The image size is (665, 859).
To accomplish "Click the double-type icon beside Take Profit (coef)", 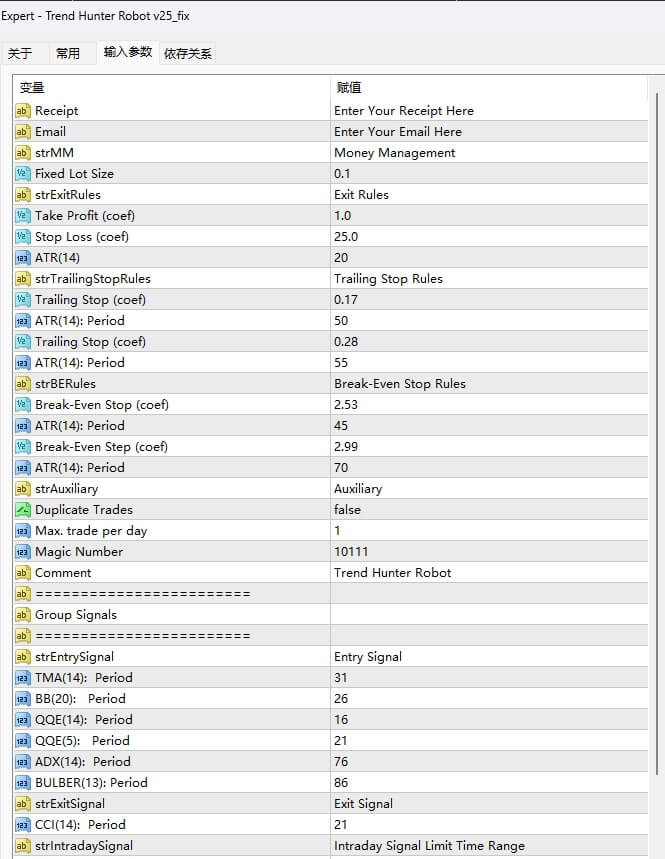I will pyautogui.click(x=23, y=216).
